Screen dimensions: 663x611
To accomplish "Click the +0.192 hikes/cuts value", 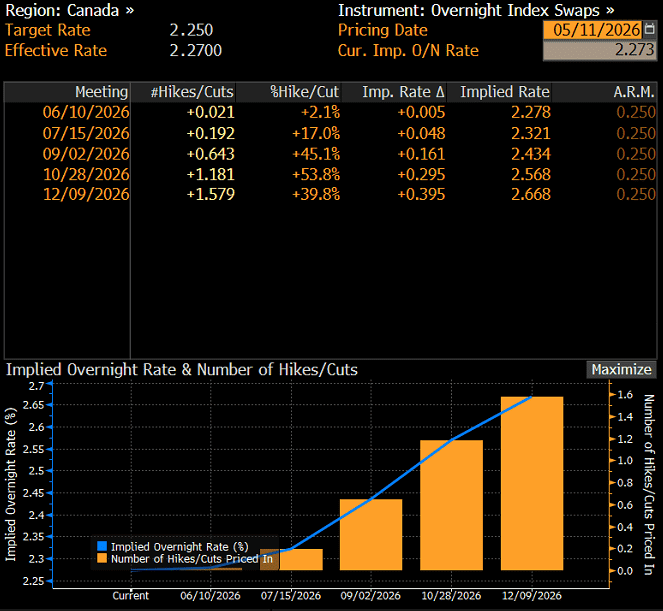I will coord(211,133).
